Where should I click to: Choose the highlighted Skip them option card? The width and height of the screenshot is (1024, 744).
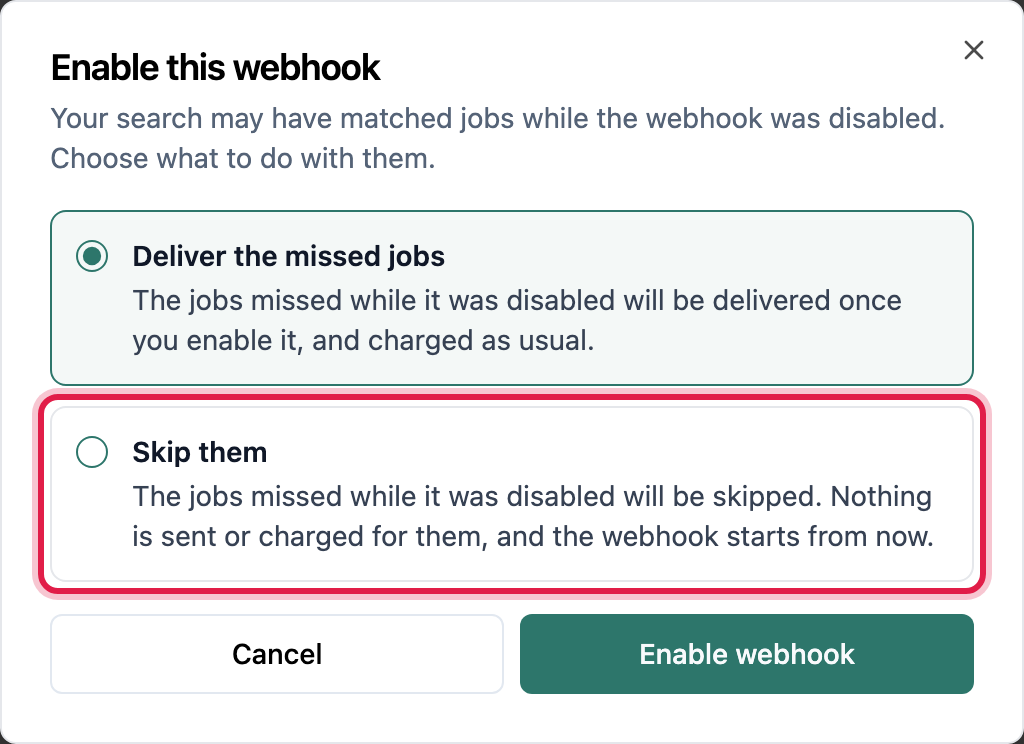pos(512,494)
